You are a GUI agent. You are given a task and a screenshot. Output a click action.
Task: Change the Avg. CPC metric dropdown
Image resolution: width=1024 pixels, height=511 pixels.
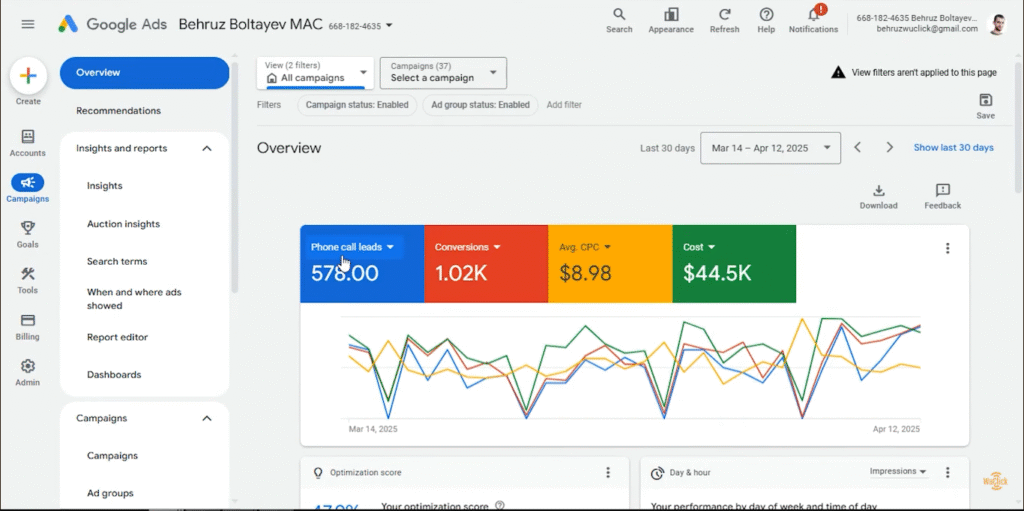coord(584,247)
